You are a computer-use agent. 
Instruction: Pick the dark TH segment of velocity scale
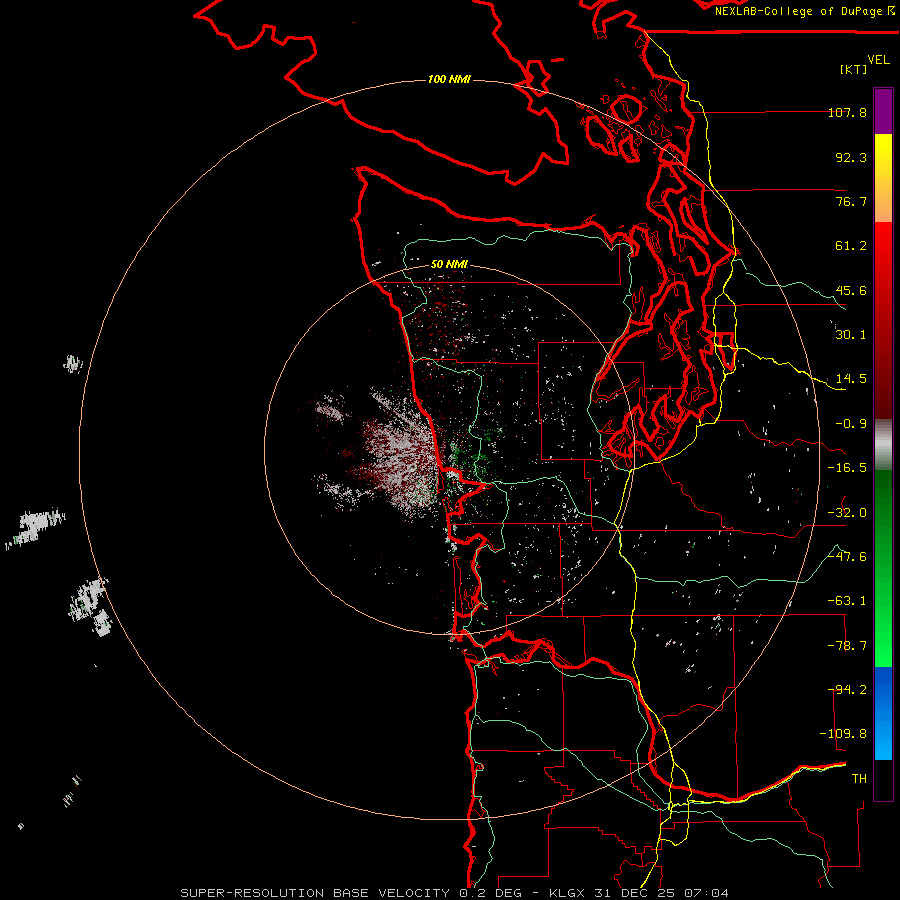click(883, 779)
